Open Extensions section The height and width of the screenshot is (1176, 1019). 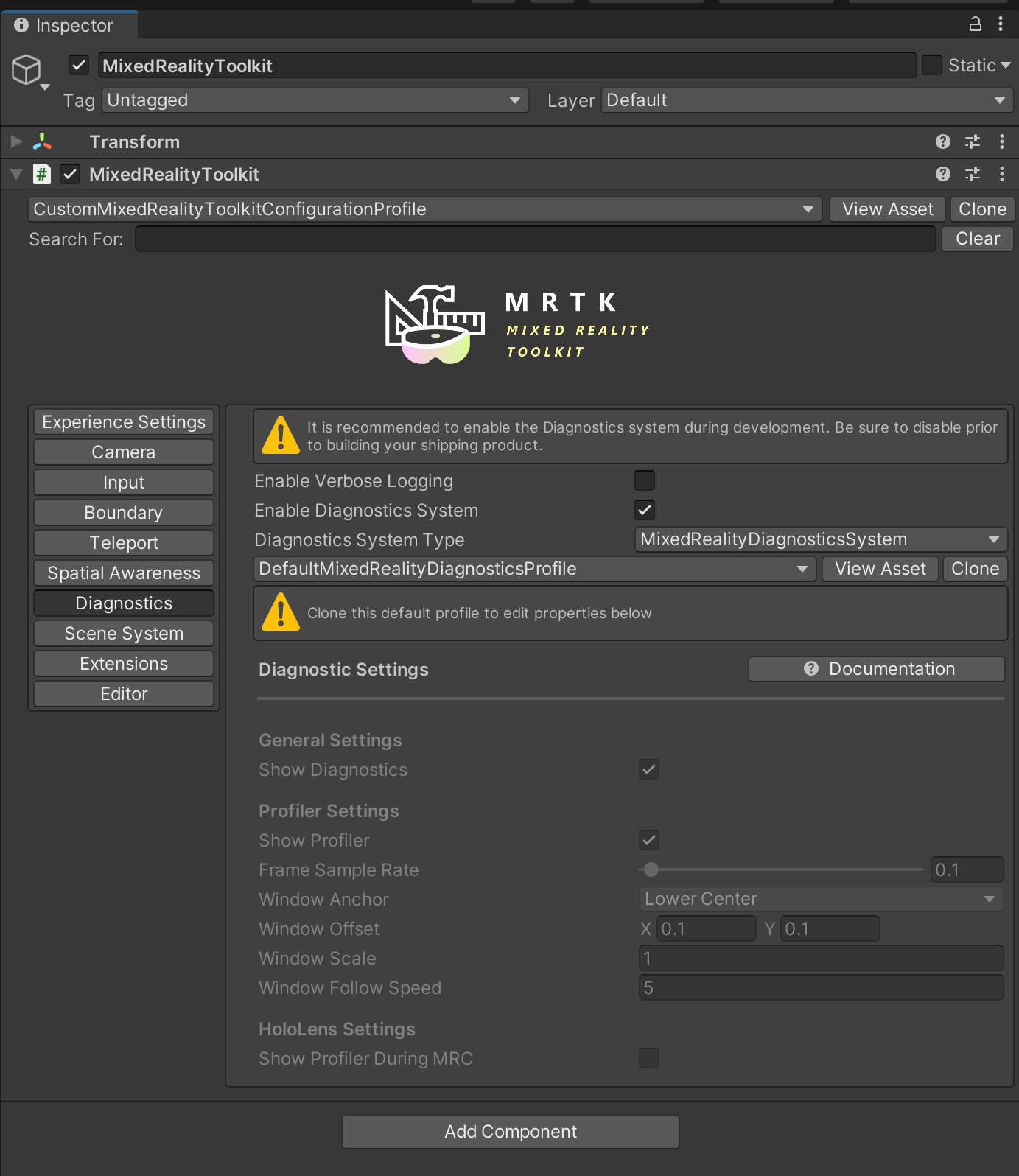(x=124, y=664)
